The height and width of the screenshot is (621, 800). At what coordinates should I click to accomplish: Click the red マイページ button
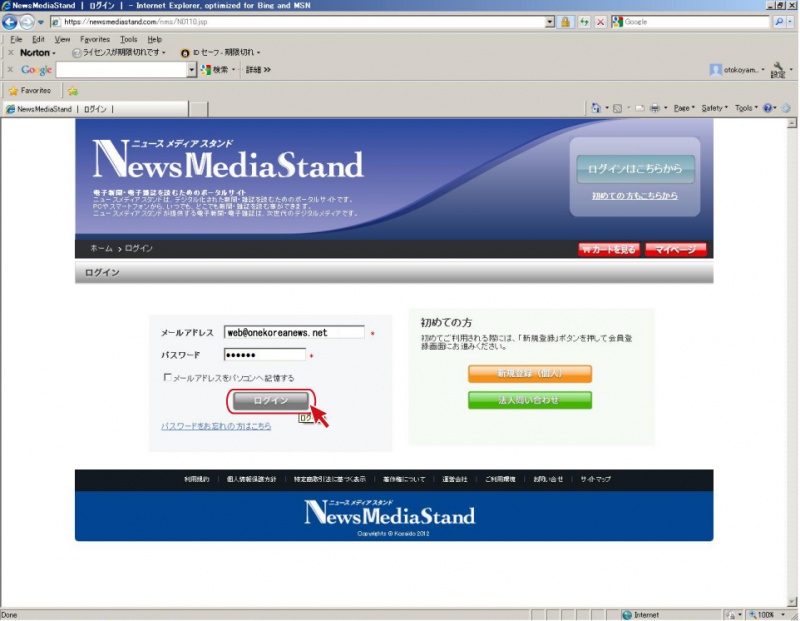[676, 250]
